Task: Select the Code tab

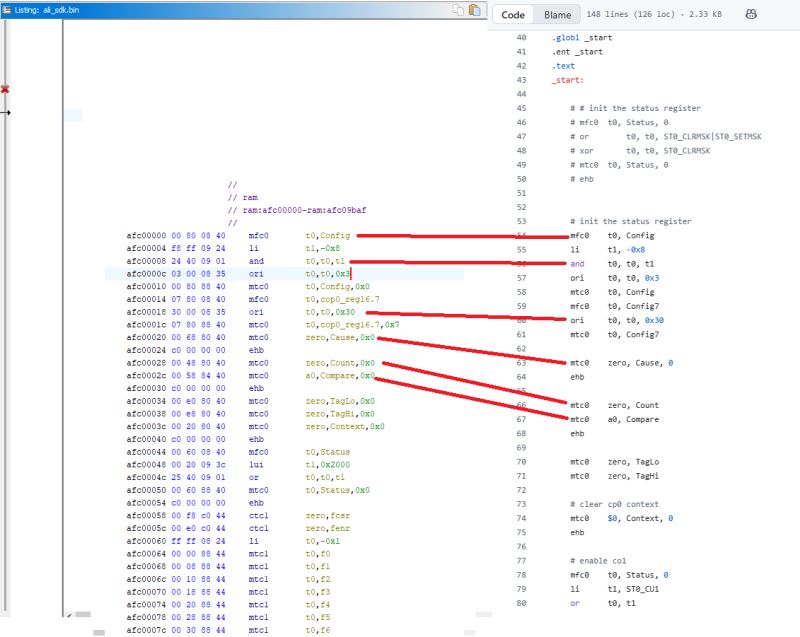Action: [x=516, y=13]
